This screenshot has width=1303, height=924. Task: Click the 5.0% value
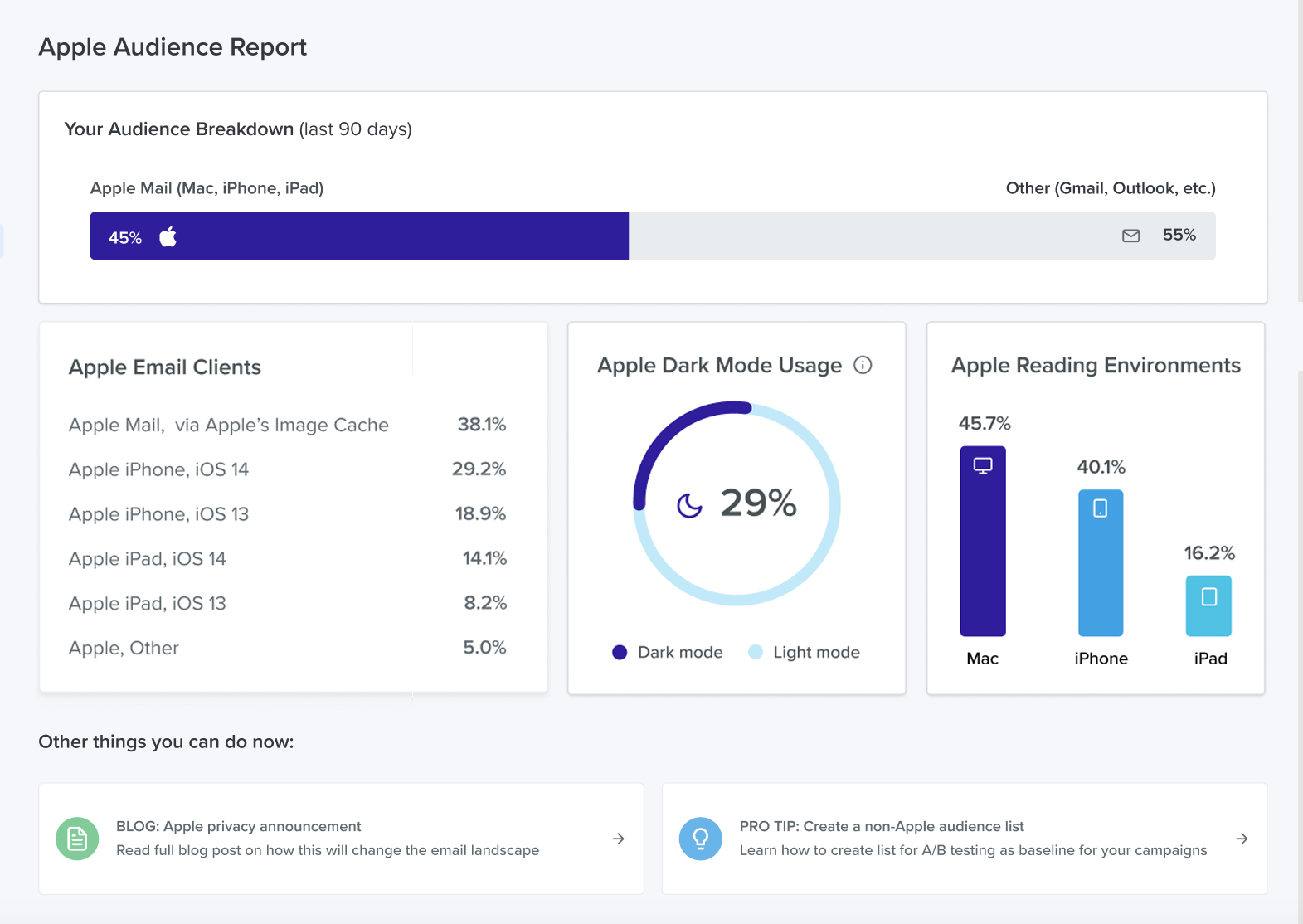click(484, 647)
